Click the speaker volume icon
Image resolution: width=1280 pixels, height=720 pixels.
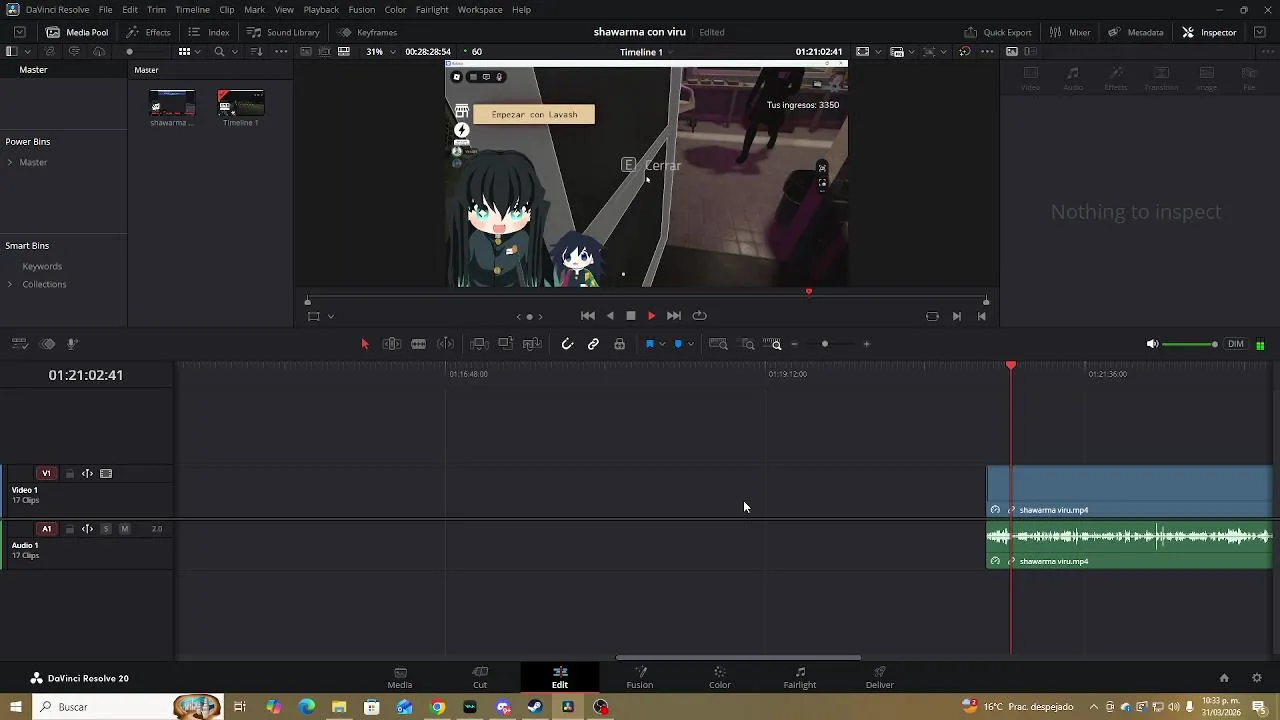point(1152,344)
